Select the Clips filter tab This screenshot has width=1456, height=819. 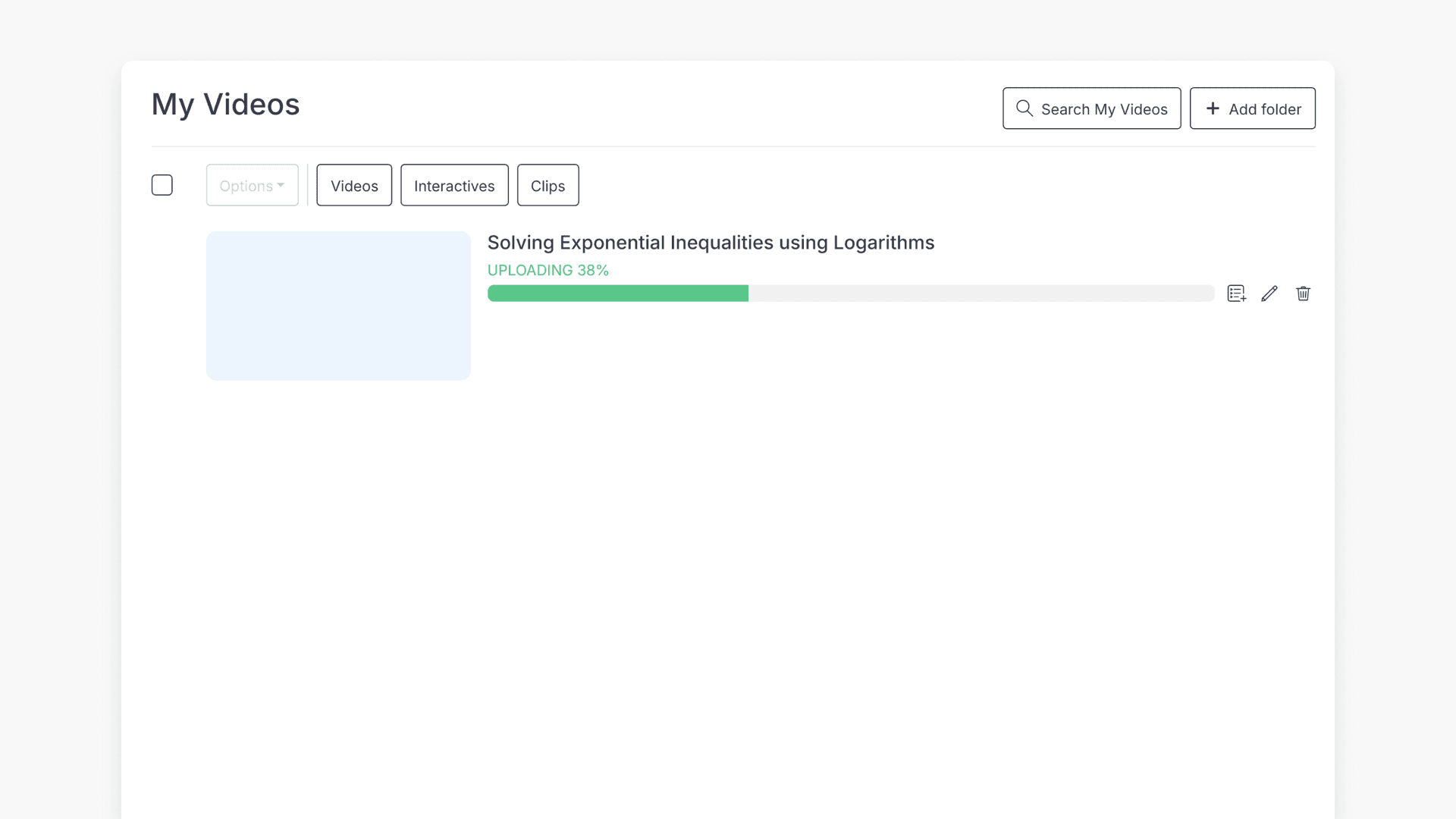[548, 184]
